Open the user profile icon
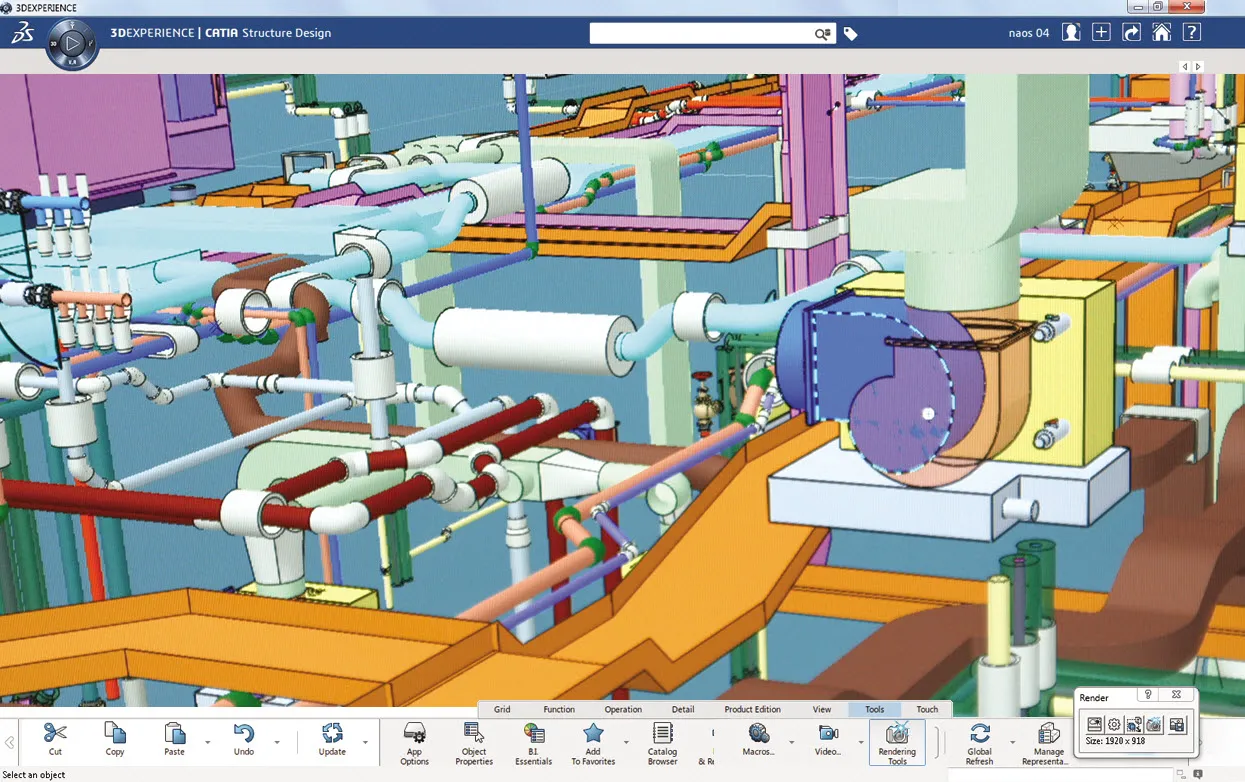 1071,33
